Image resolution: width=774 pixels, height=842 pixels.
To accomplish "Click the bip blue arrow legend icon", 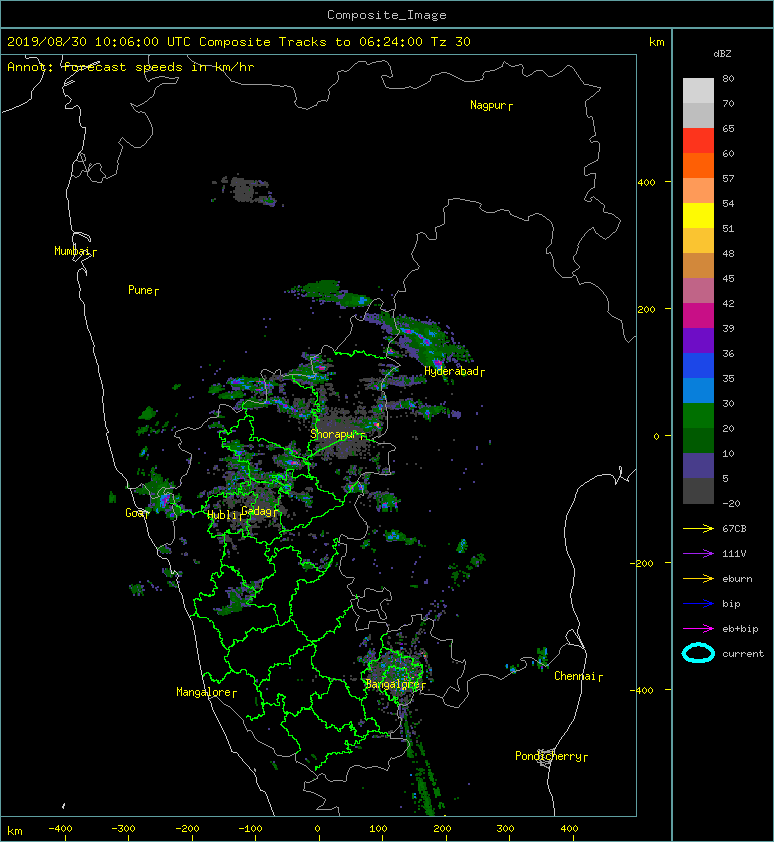I will coord(698,604).
